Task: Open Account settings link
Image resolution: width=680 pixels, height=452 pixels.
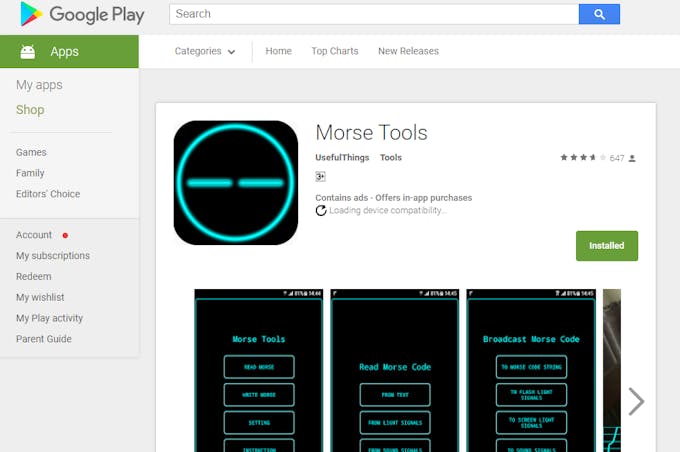Action: pyautogui.click(x=34, y=235)
